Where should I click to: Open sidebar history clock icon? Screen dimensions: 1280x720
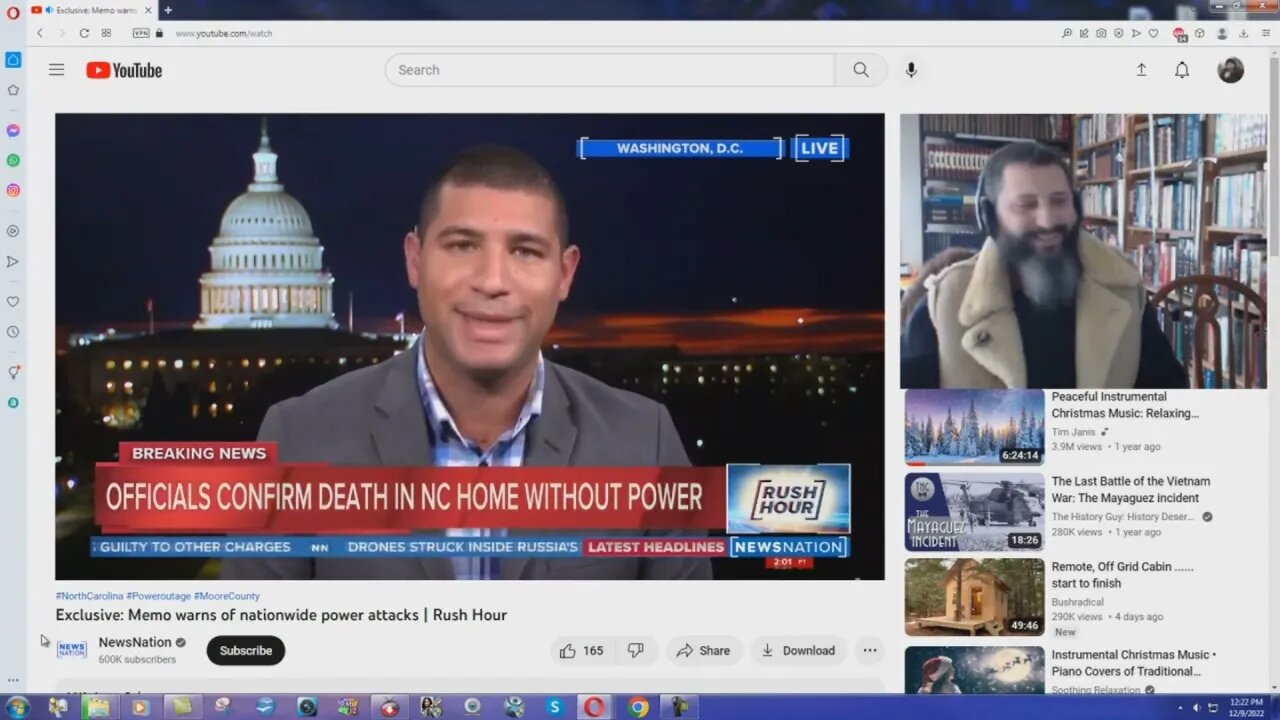click(x=13, y=332)
